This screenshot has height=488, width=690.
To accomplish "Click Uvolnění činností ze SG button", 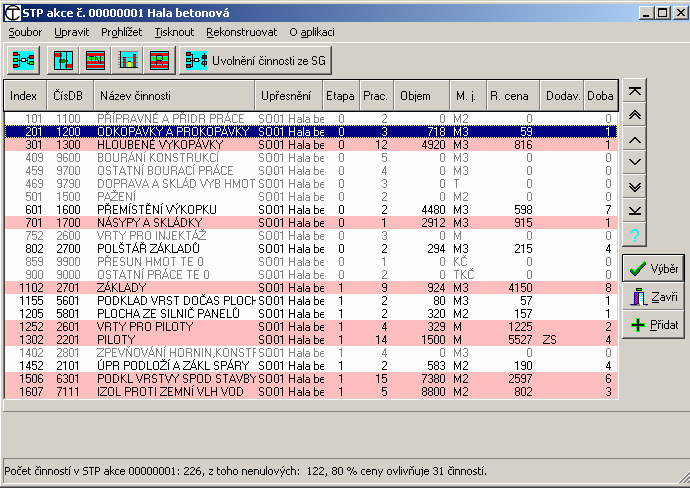I will point(255,60).
